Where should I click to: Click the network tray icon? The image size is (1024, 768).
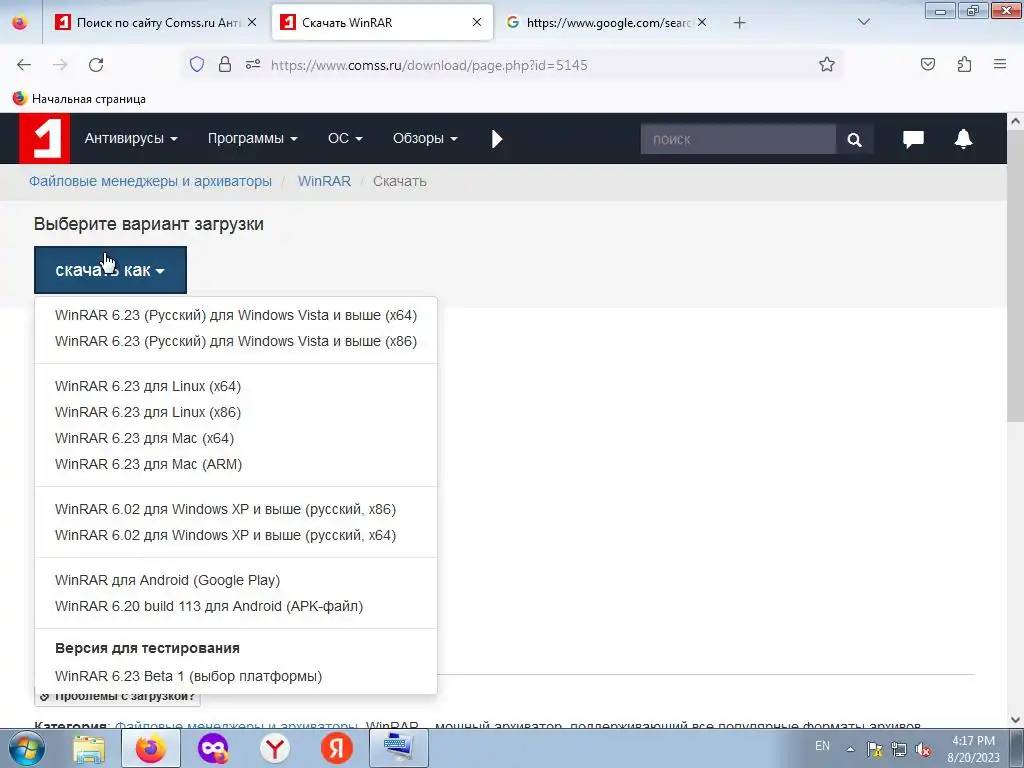tap(899, 750)
